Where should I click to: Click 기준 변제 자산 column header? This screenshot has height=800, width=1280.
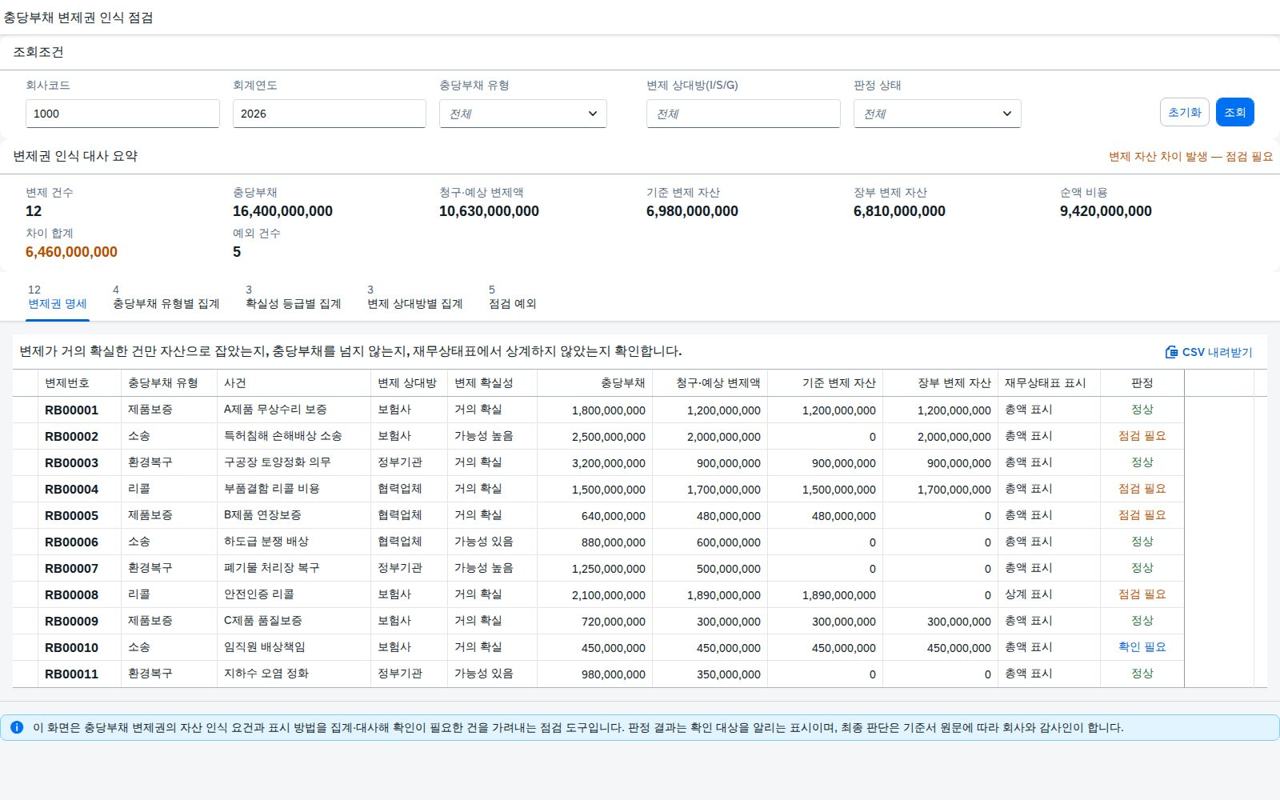click(x=825, y=383)
